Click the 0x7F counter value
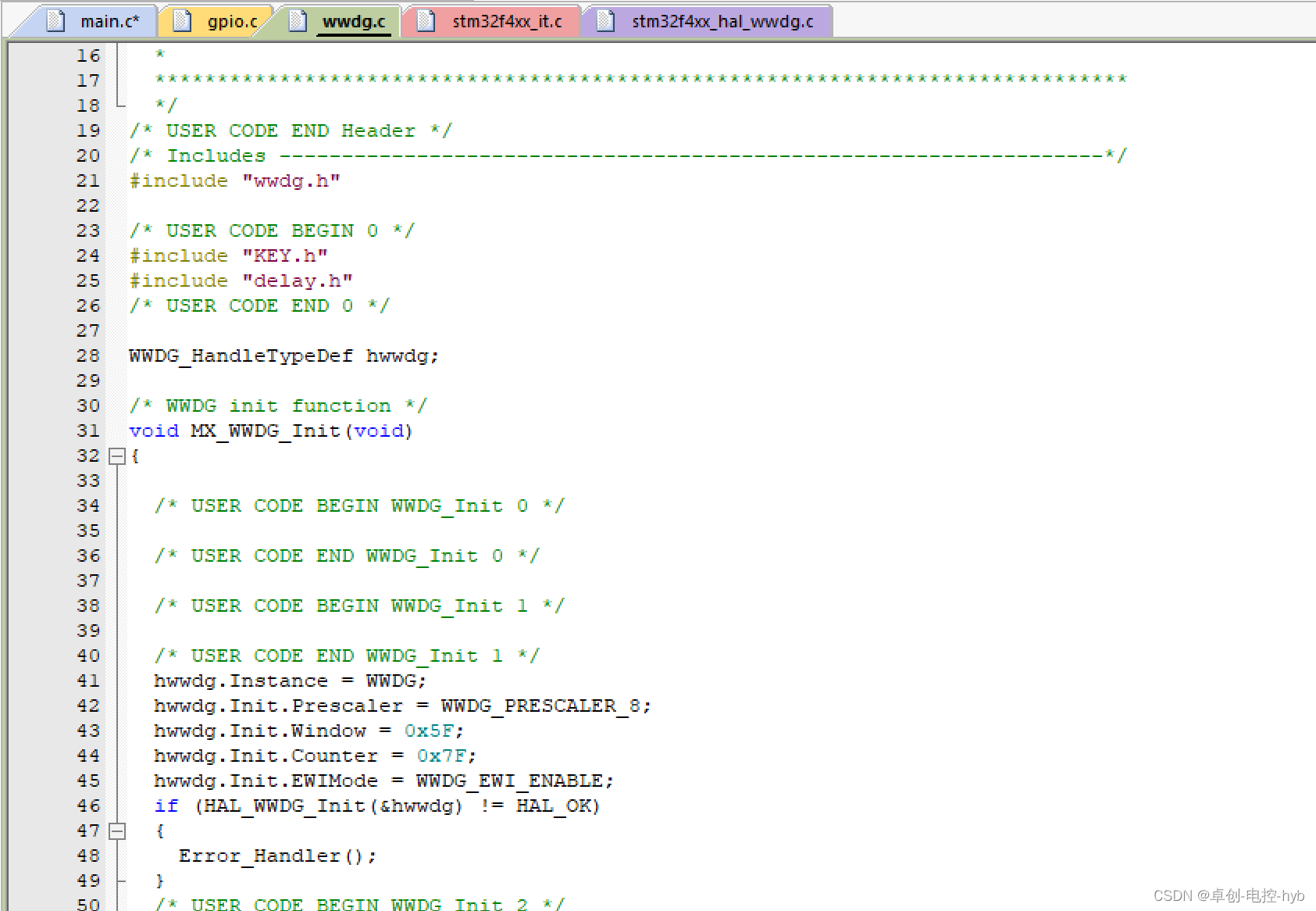The height and width of the screenshot is (911, 1316). point(441,756)
